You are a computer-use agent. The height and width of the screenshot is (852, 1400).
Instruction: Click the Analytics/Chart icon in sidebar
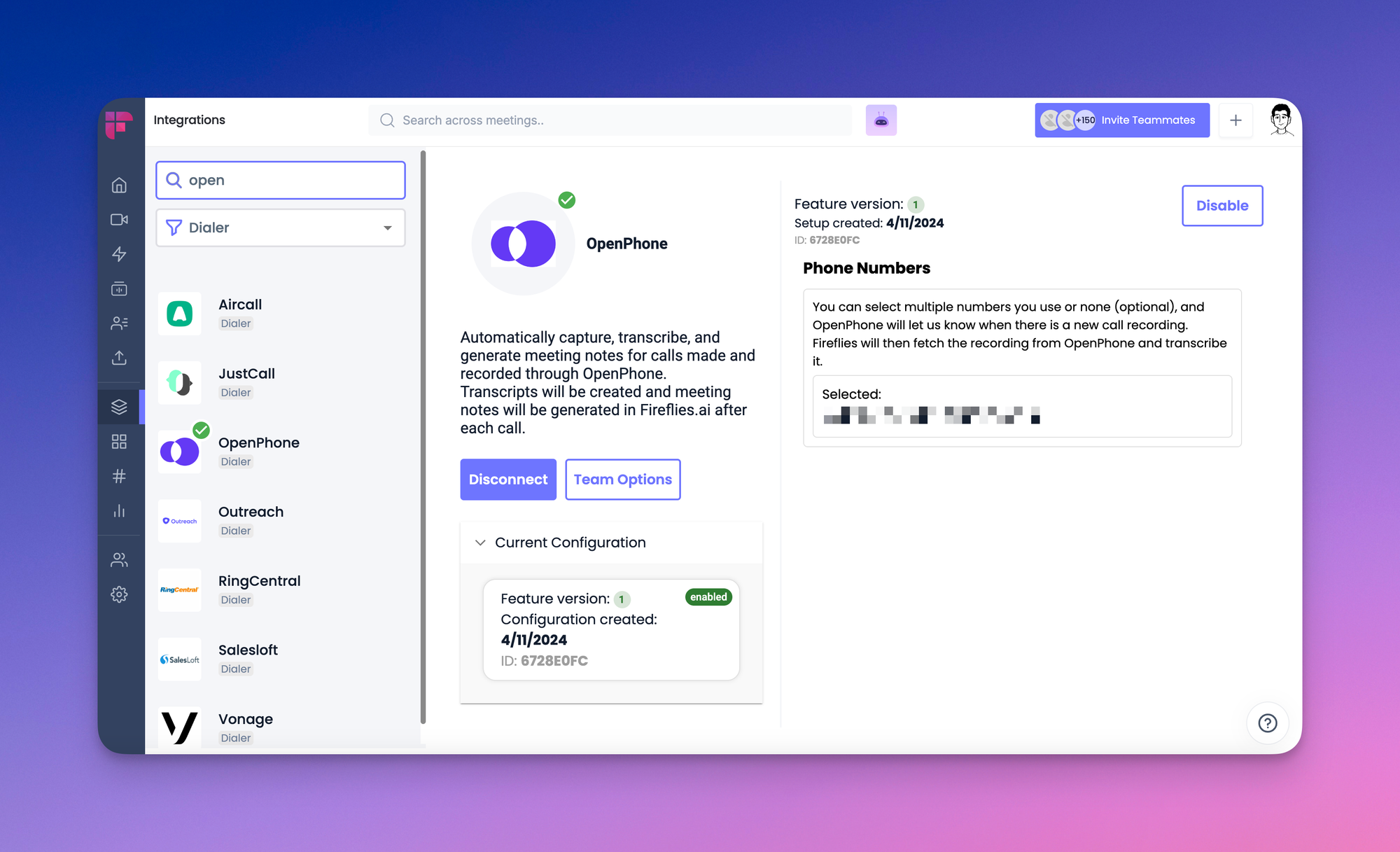pyautogui.click(x=120, y=510)
